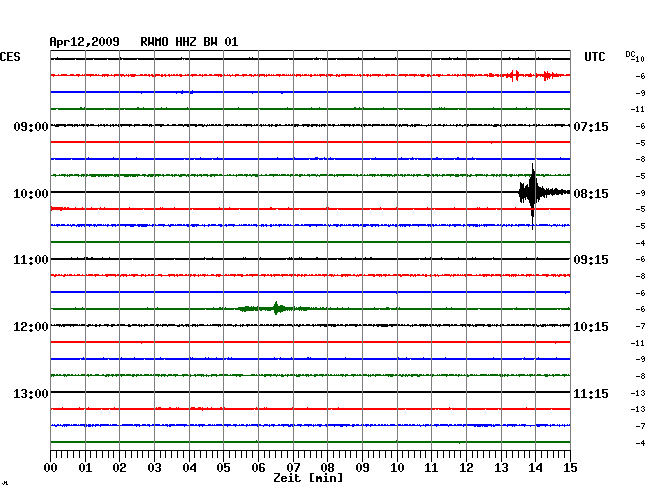Click minute label 04 on the time axis

coord(189,468)
